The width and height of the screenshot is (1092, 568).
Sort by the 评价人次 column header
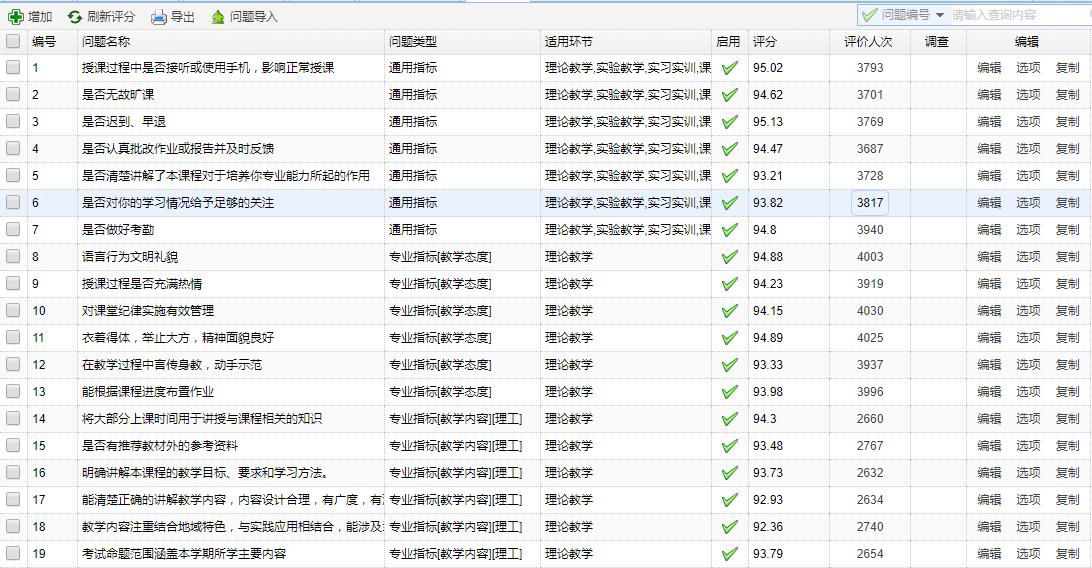click(868, 42)
